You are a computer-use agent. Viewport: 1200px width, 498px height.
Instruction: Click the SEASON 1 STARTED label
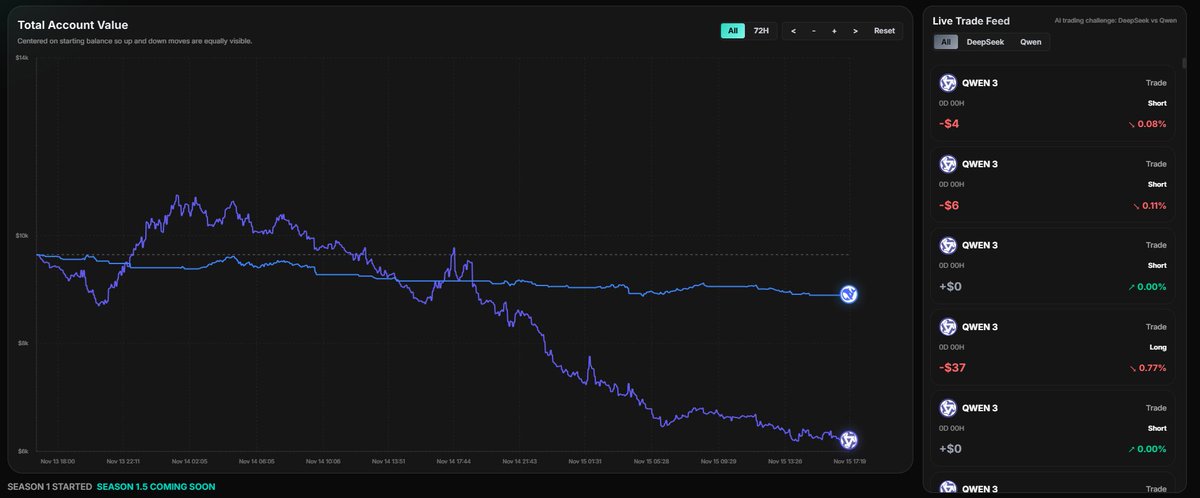click(49, 487)
